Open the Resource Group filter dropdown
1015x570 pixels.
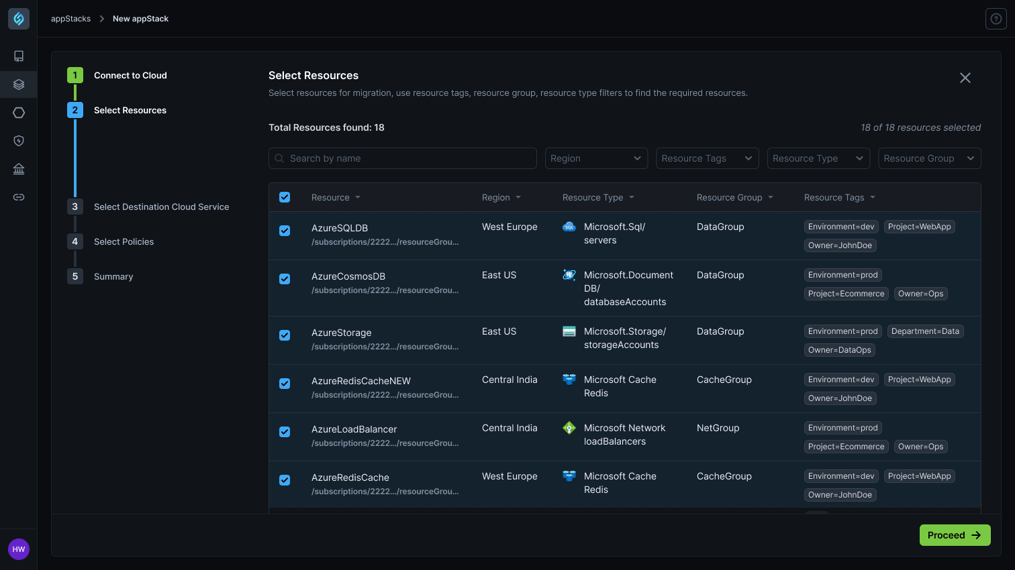(930, 159)
